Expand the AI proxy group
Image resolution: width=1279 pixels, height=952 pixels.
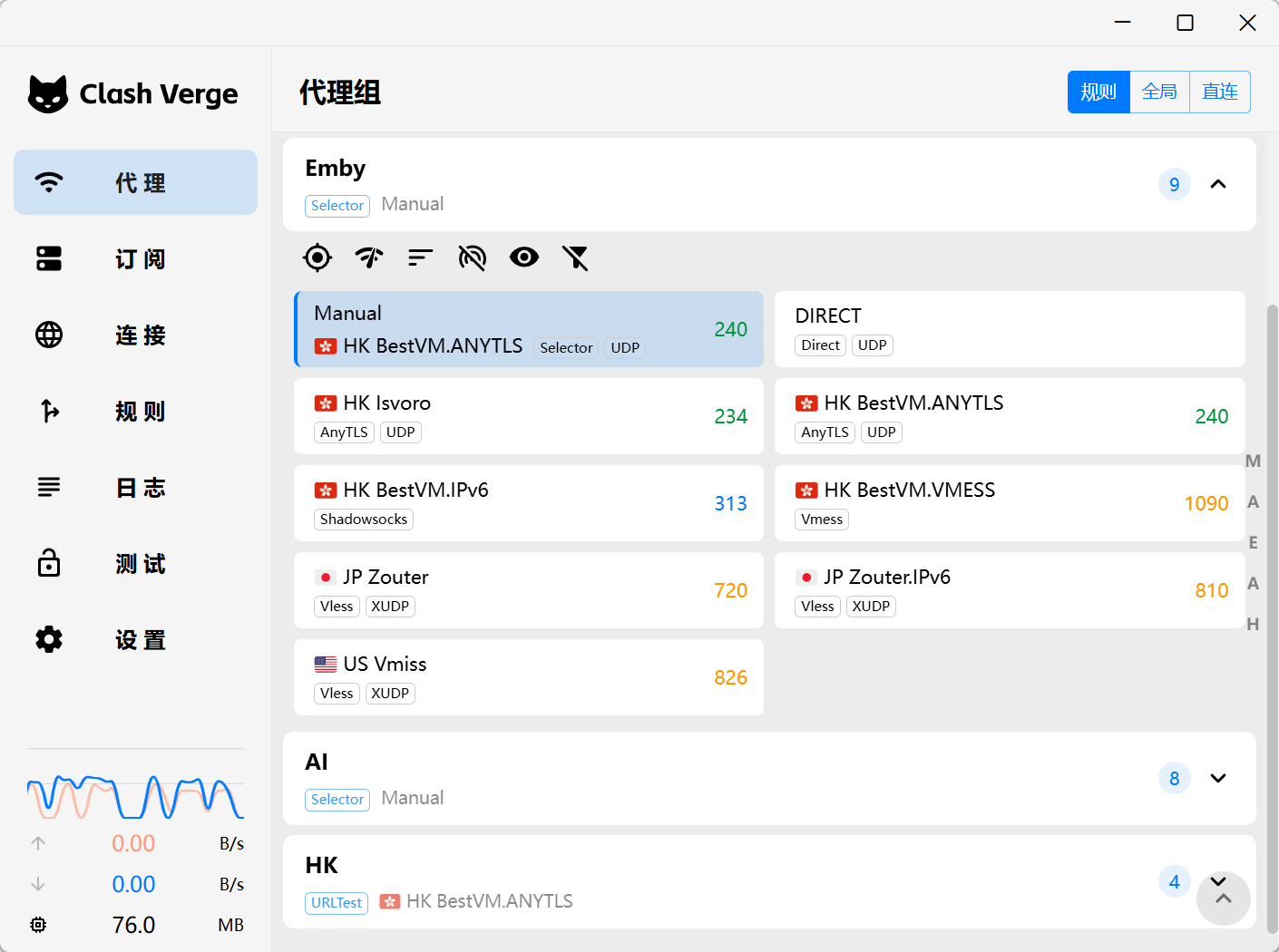click(x=1218, y=778)
